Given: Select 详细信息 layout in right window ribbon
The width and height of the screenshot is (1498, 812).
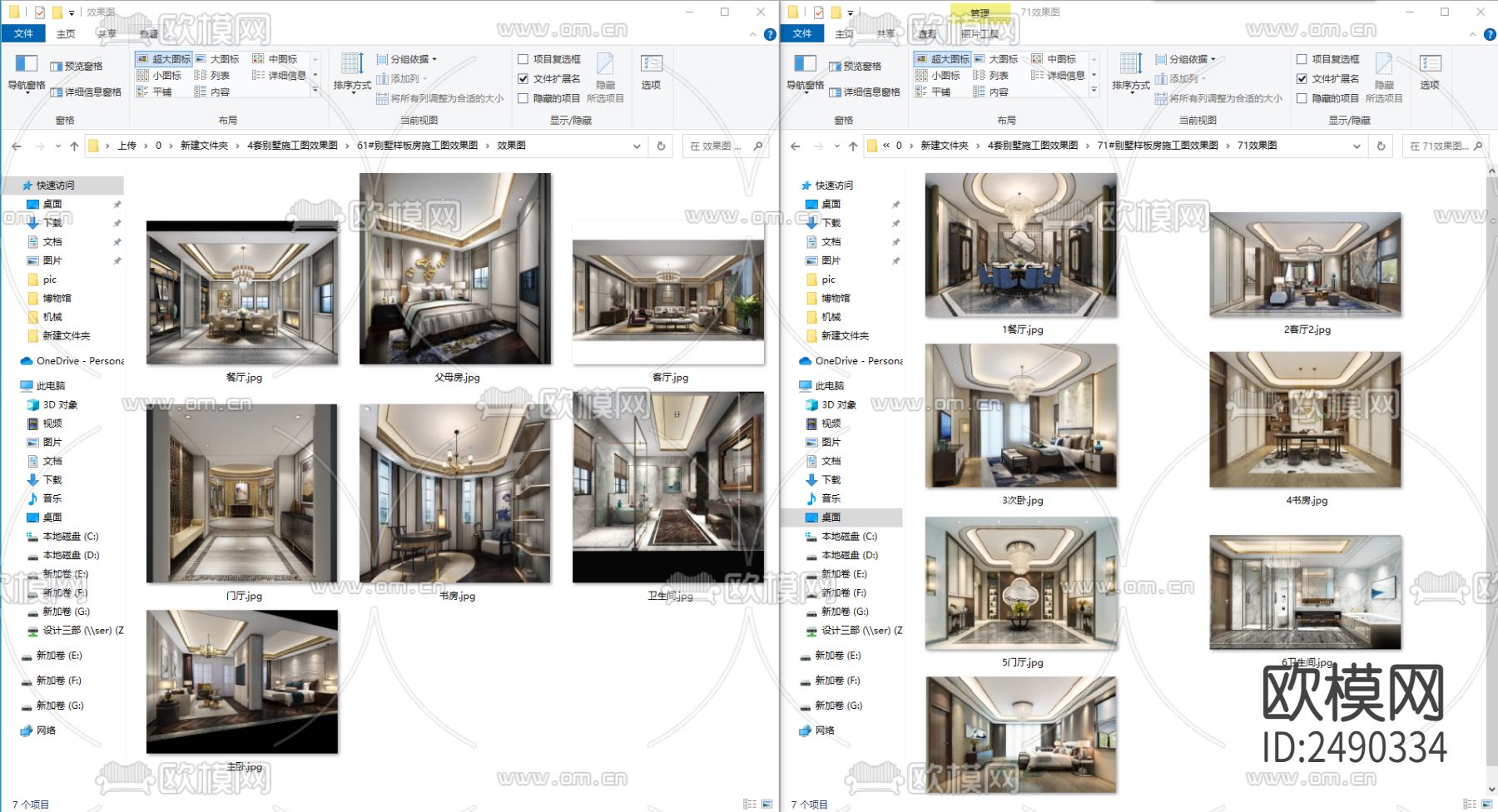Looking at the screenshot, I should click(1059, 76).
